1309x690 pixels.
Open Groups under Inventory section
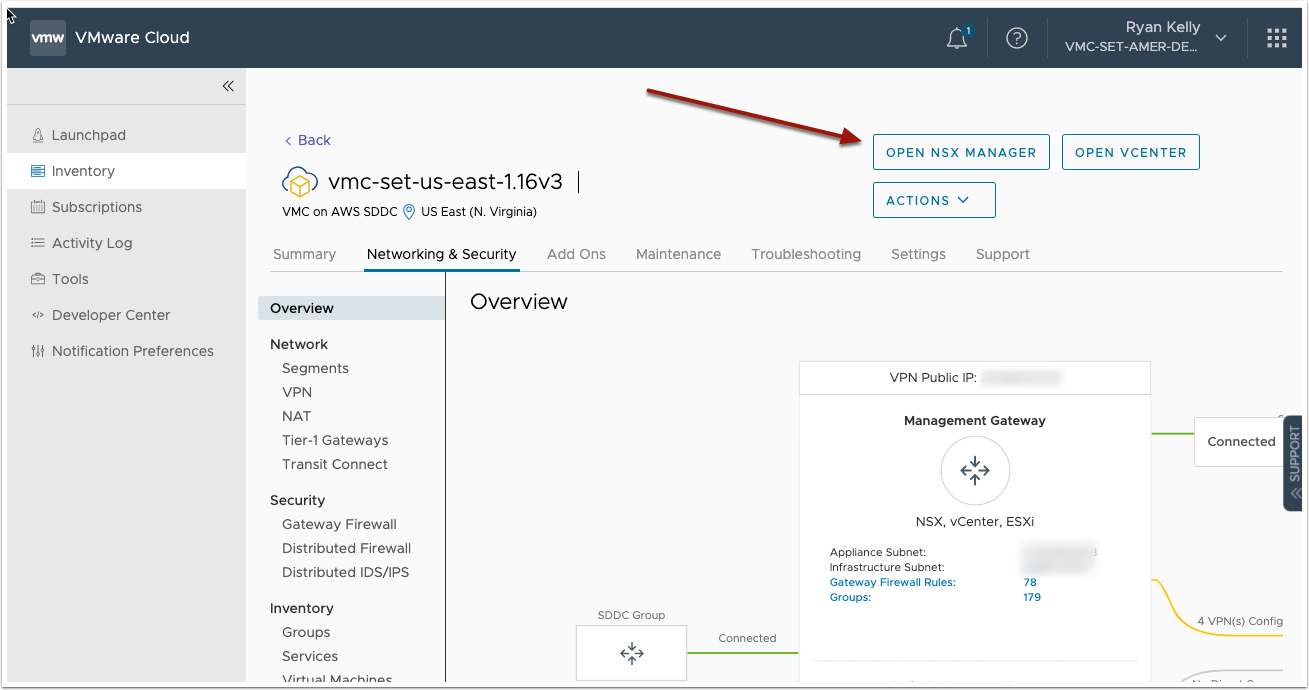pos(306,632)
